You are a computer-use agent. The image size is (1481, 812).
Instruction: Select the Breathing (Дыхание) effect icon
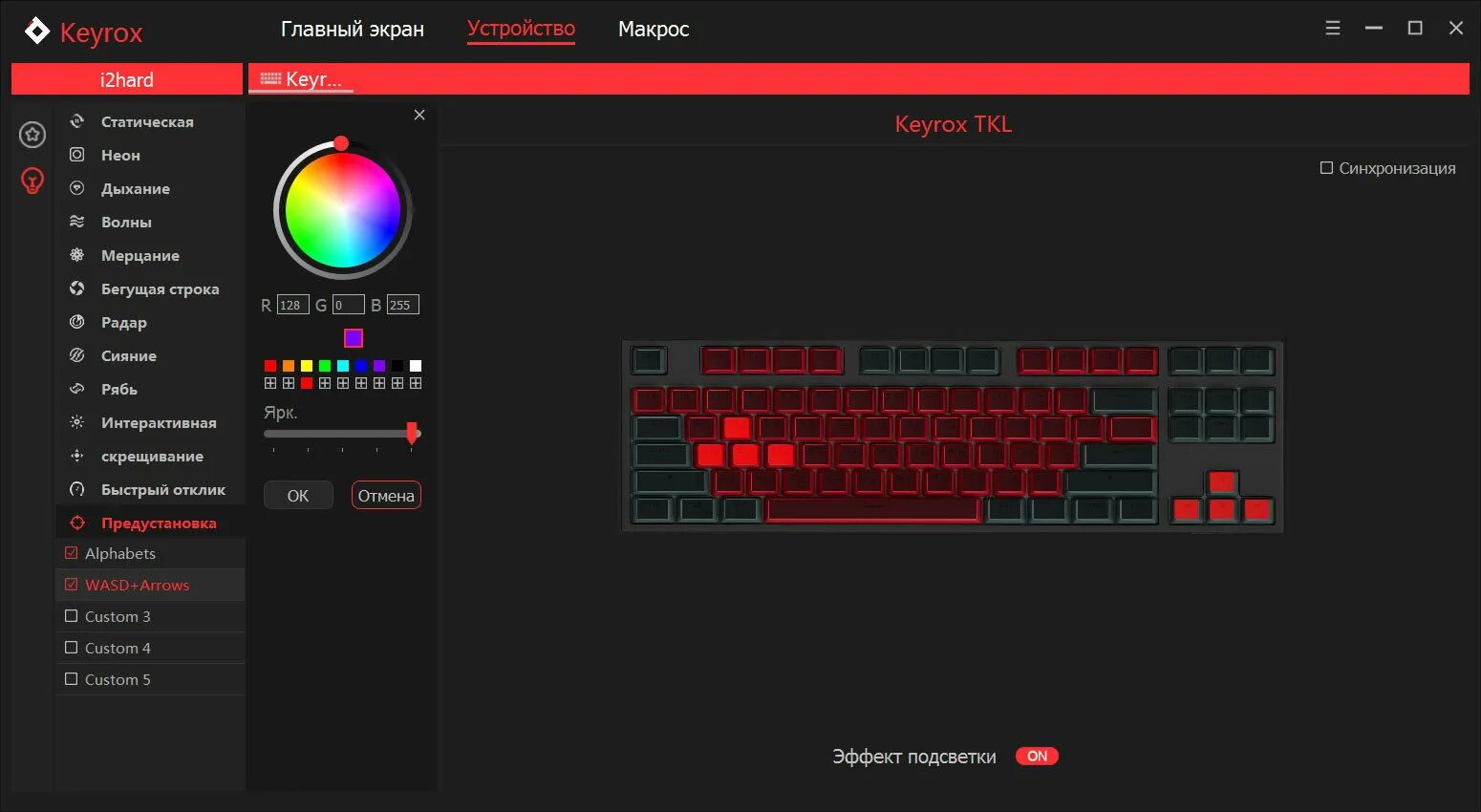pyautogui.click(x=77, y=188)
